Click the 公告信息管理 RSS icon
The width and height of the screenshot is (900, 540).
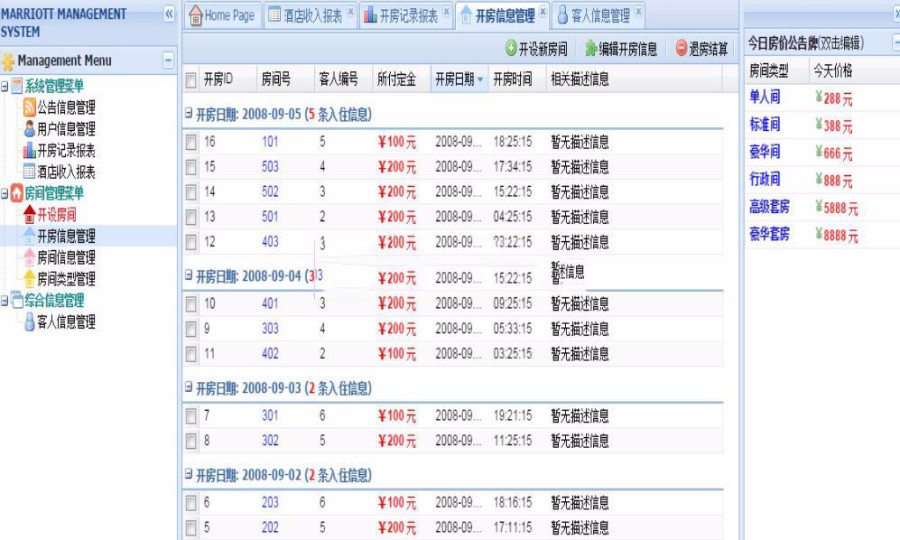(29, 107)
